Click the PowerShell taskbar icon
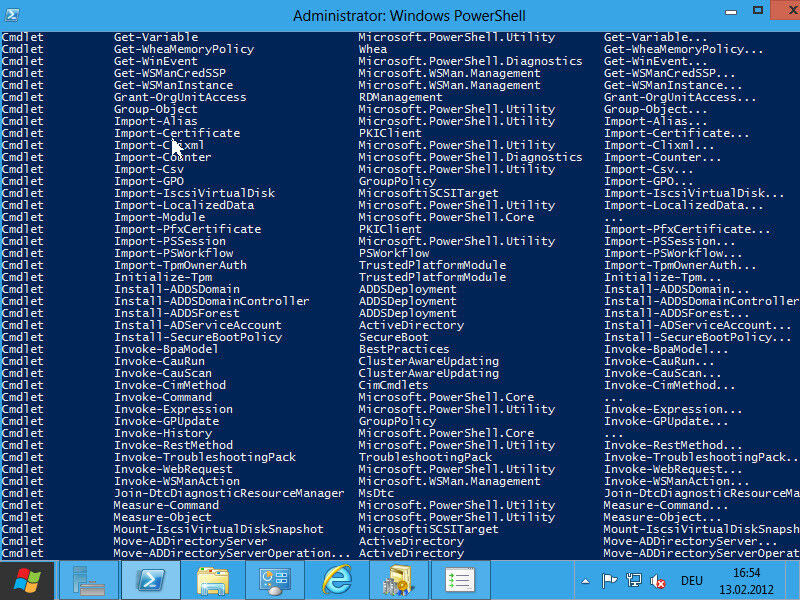Screen dimensions: 800x600 click(x=150, y=580)
